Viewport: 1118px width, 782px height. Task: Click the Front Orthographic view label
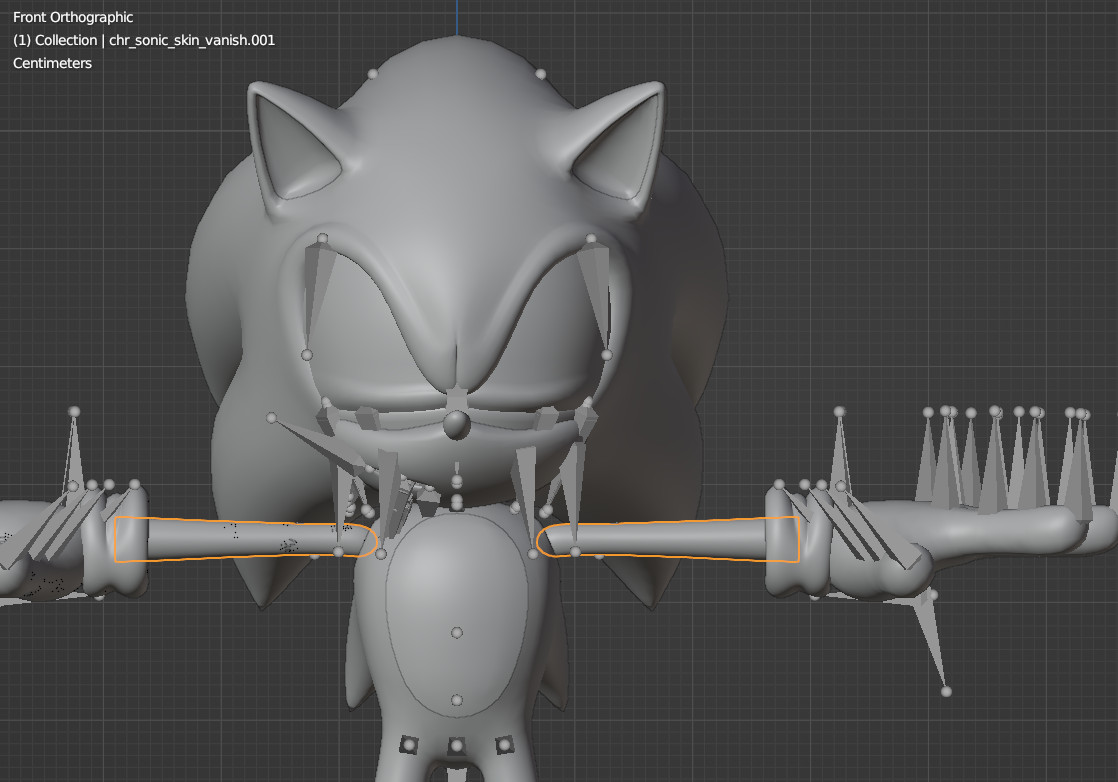click(72, 16)
